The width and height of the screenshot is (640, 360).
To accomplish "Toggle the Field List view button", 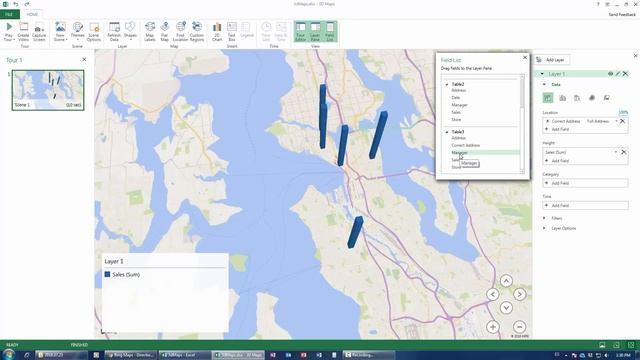I will point(330,31).
